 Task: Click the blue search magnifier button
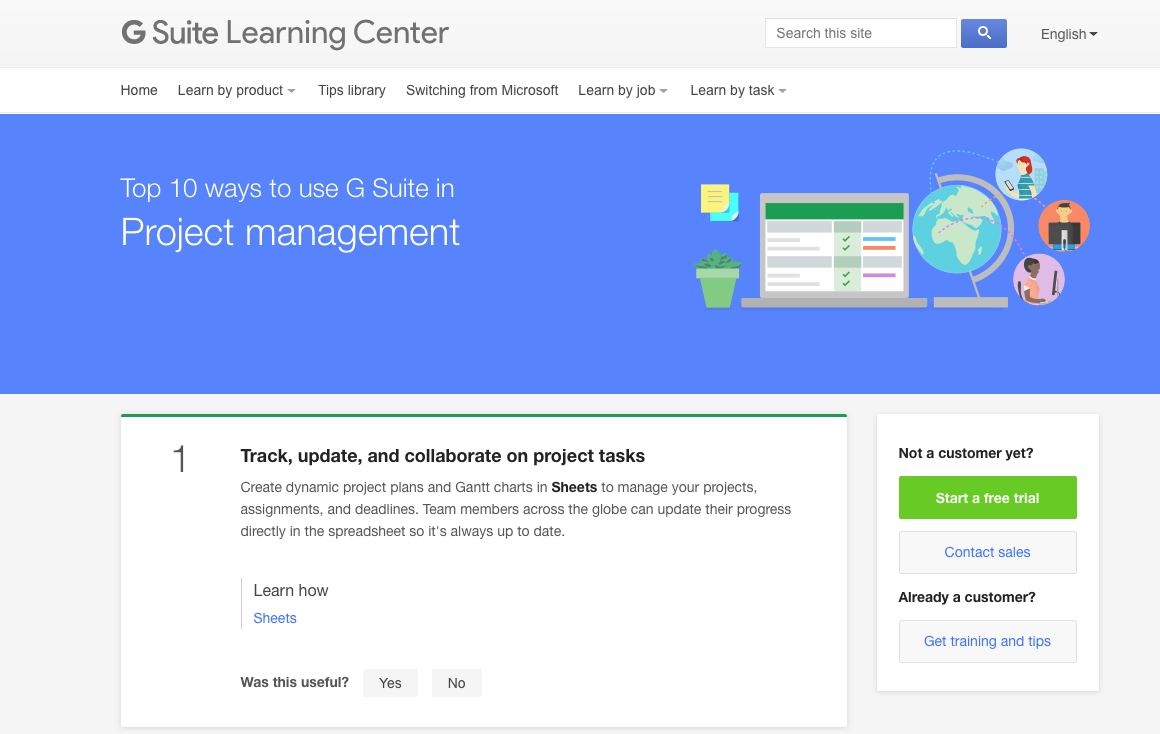[983, 33]
